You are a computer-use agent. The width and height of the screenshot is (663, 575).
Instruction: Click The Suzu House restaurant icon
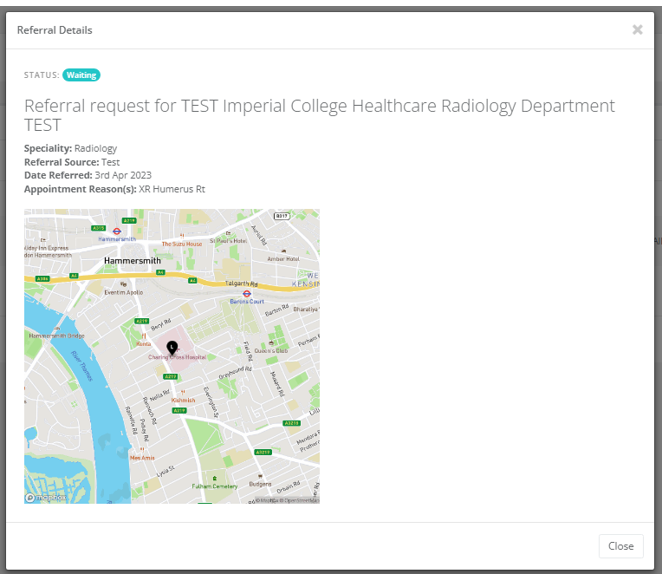(x=182, y=236)
